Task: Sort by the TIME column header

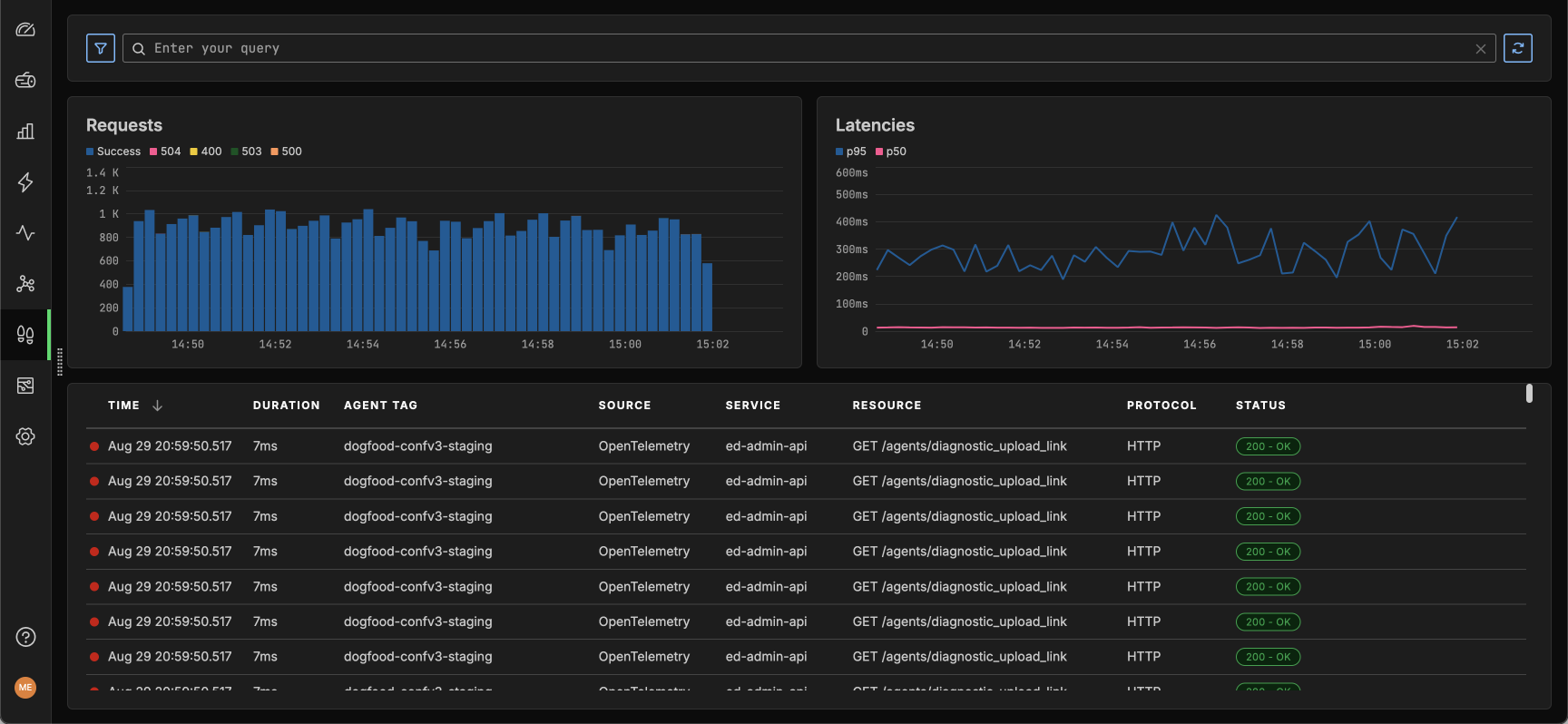Action: pyautogui.click(x=124, y=406)
